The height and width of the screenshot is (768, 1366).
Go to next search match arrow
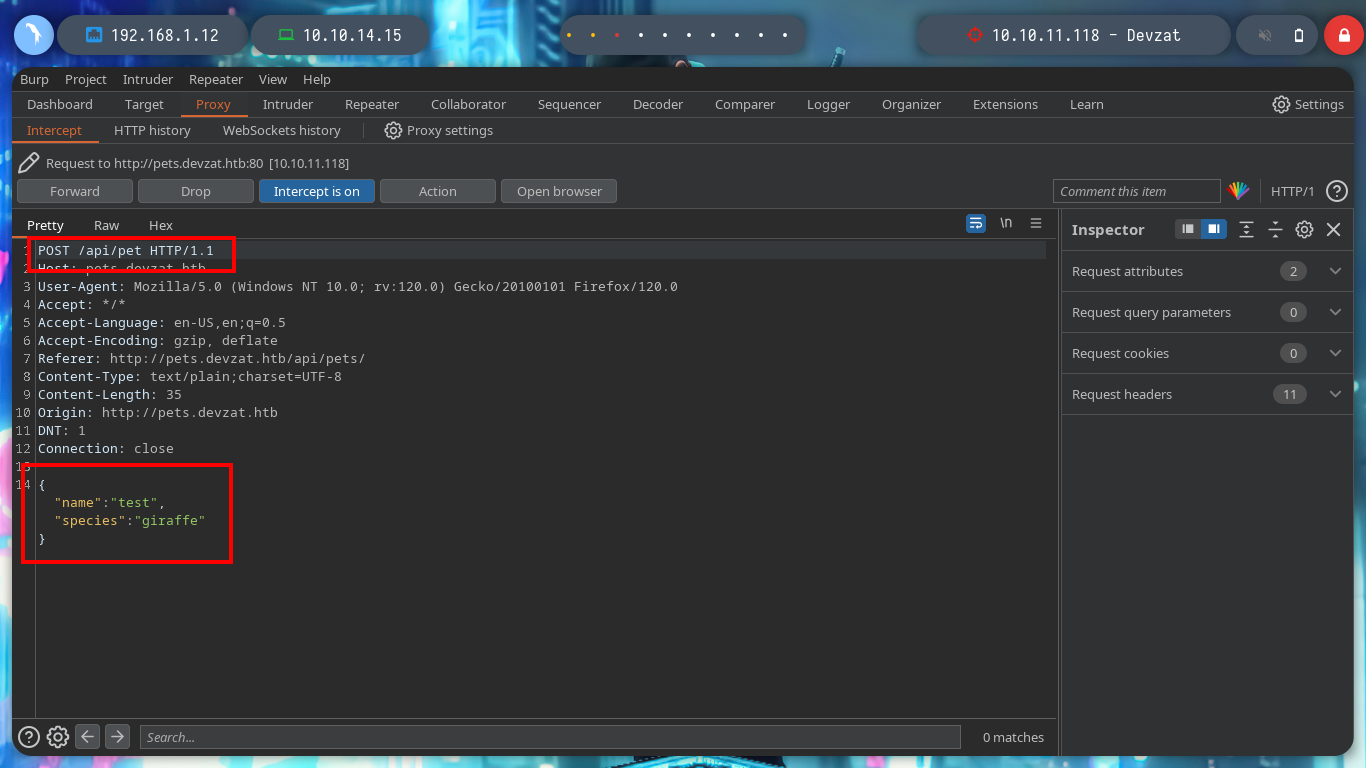tap(117, 737)
